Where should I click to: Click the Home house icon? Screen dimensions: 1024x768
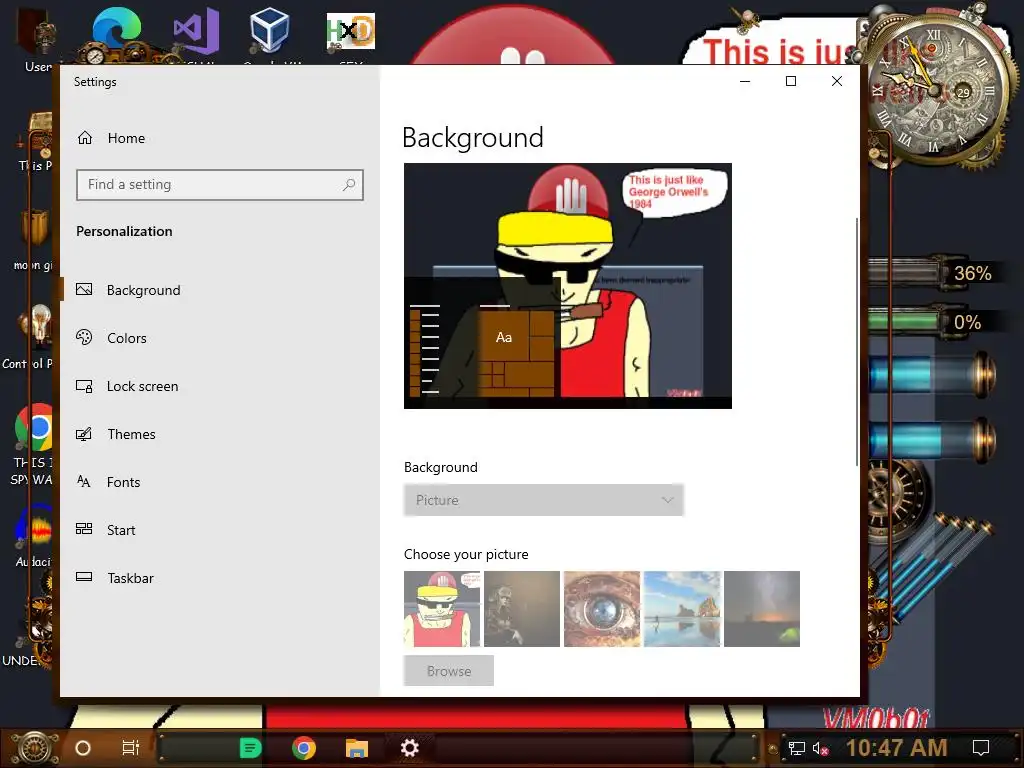pos(85,138)
